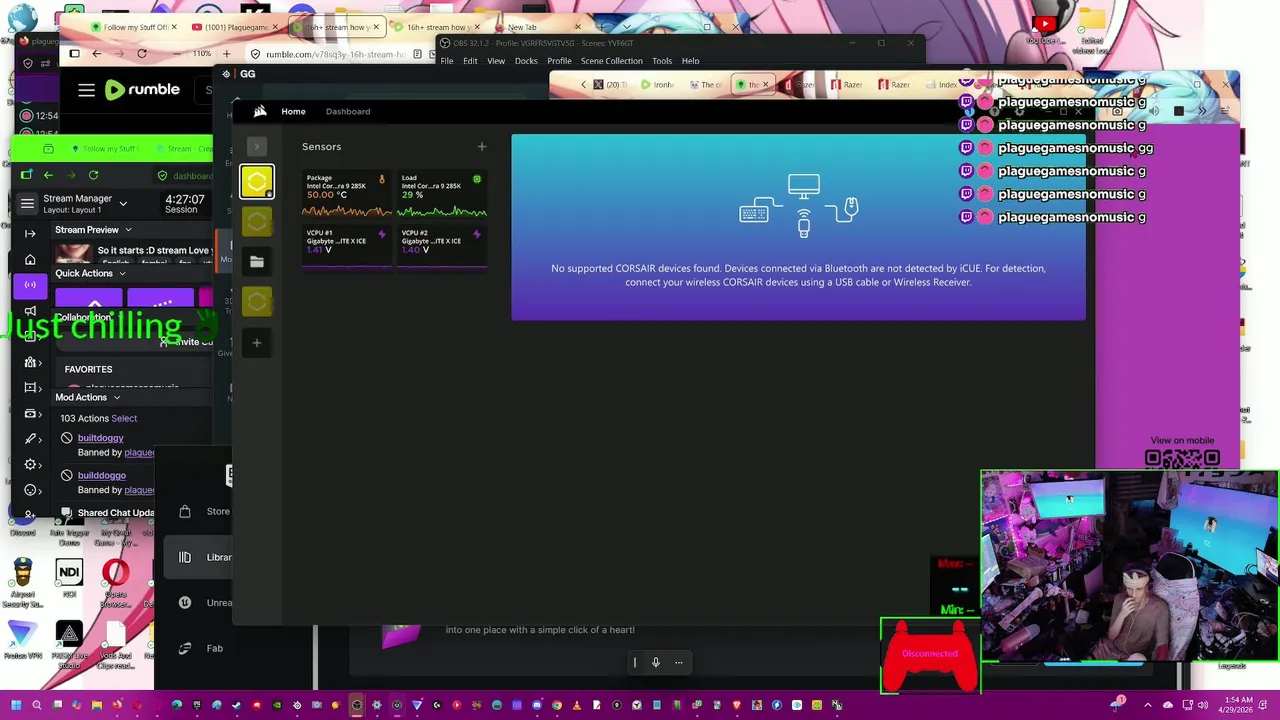Expand the Twitch dashboard sidebar arrow

pyautogui.click(x=30, y=234)
